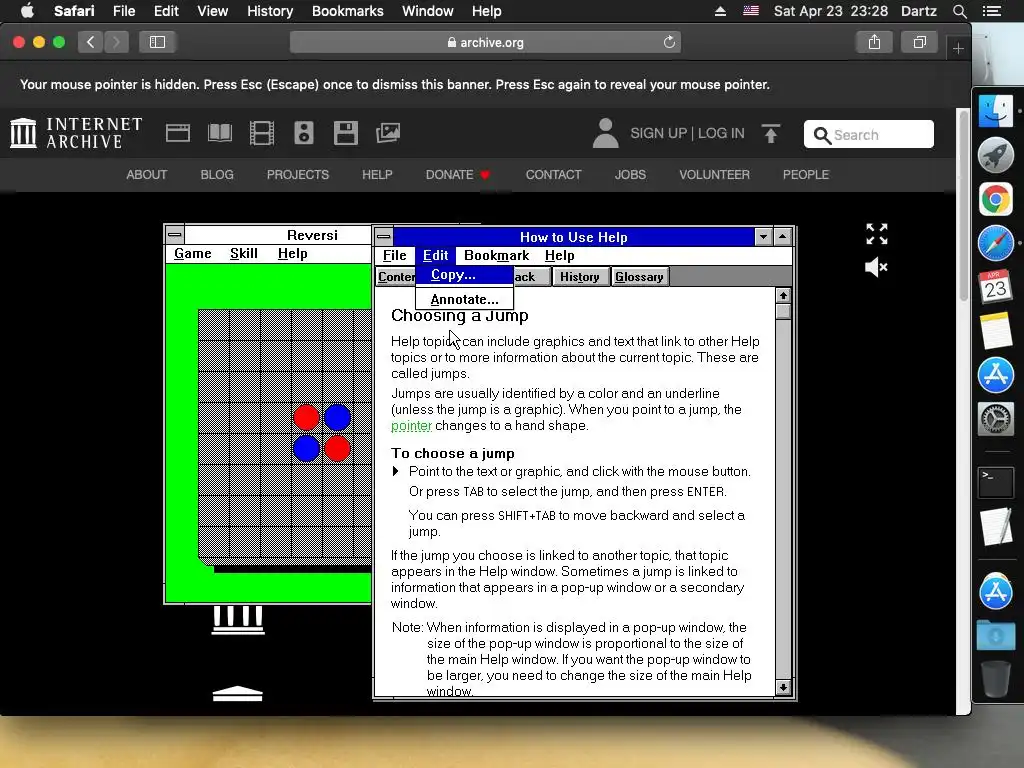Click the Contents button in Help

(x=396, y=277)
